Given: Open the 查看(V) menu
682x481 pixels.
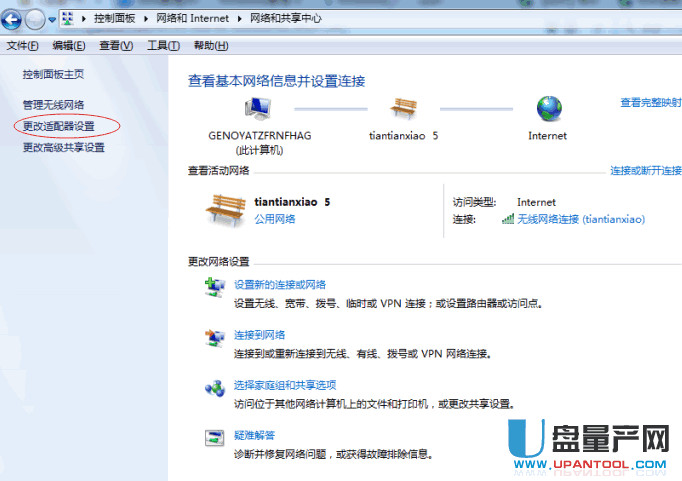Looking at the screenshot, I should 116,45.
